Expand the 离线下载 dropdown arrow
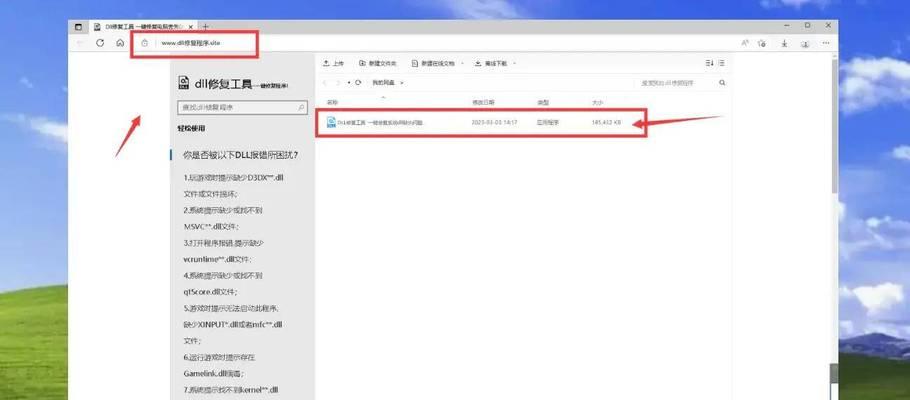Image resolution: width=910 pixels, height=400 pixels. click(x=515, y=63)
